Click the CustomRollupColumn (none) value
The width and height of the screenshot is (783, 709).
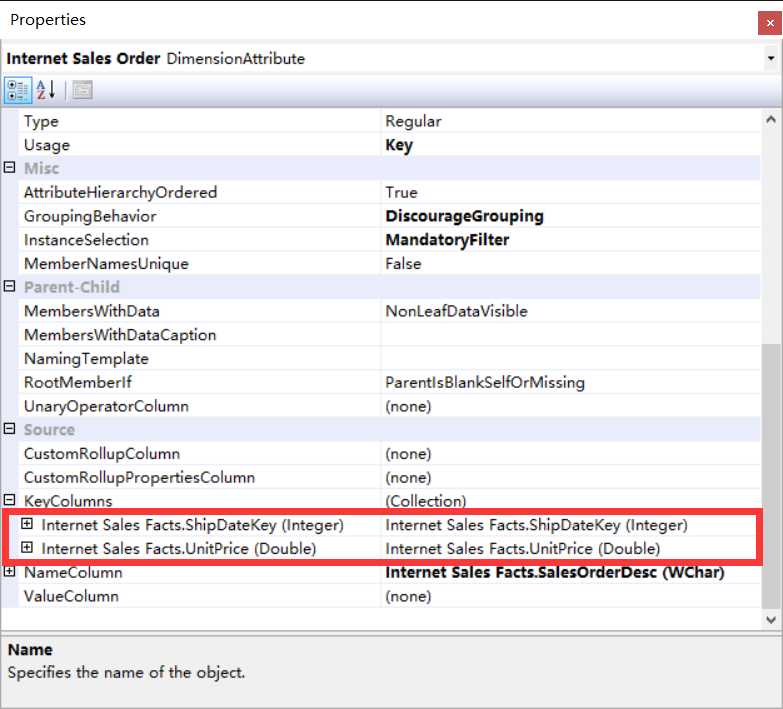(x=408, y=454)
